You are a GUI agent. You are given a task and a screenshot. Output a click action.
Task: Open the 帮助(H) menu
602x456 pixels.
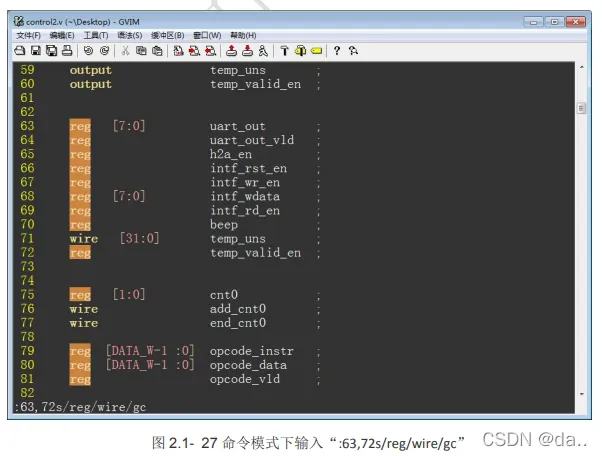point(243,35)
